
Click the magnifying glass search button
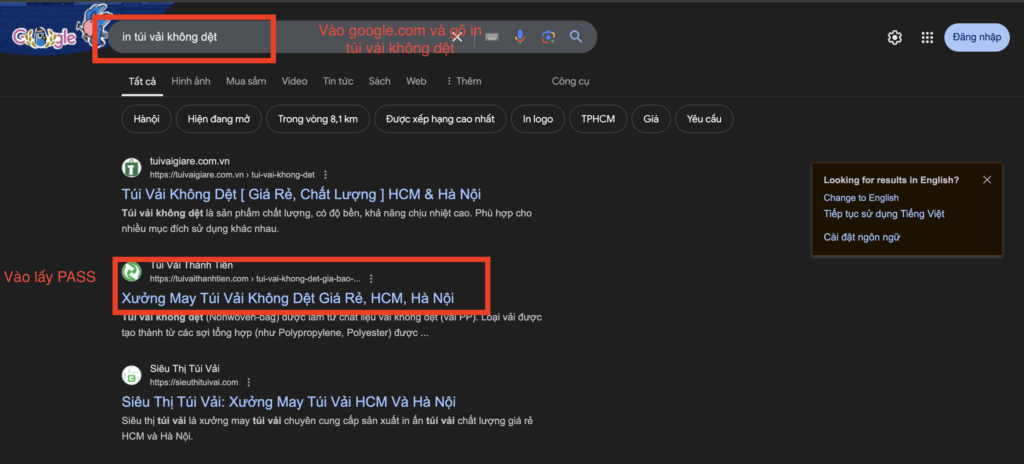(576, 37)
